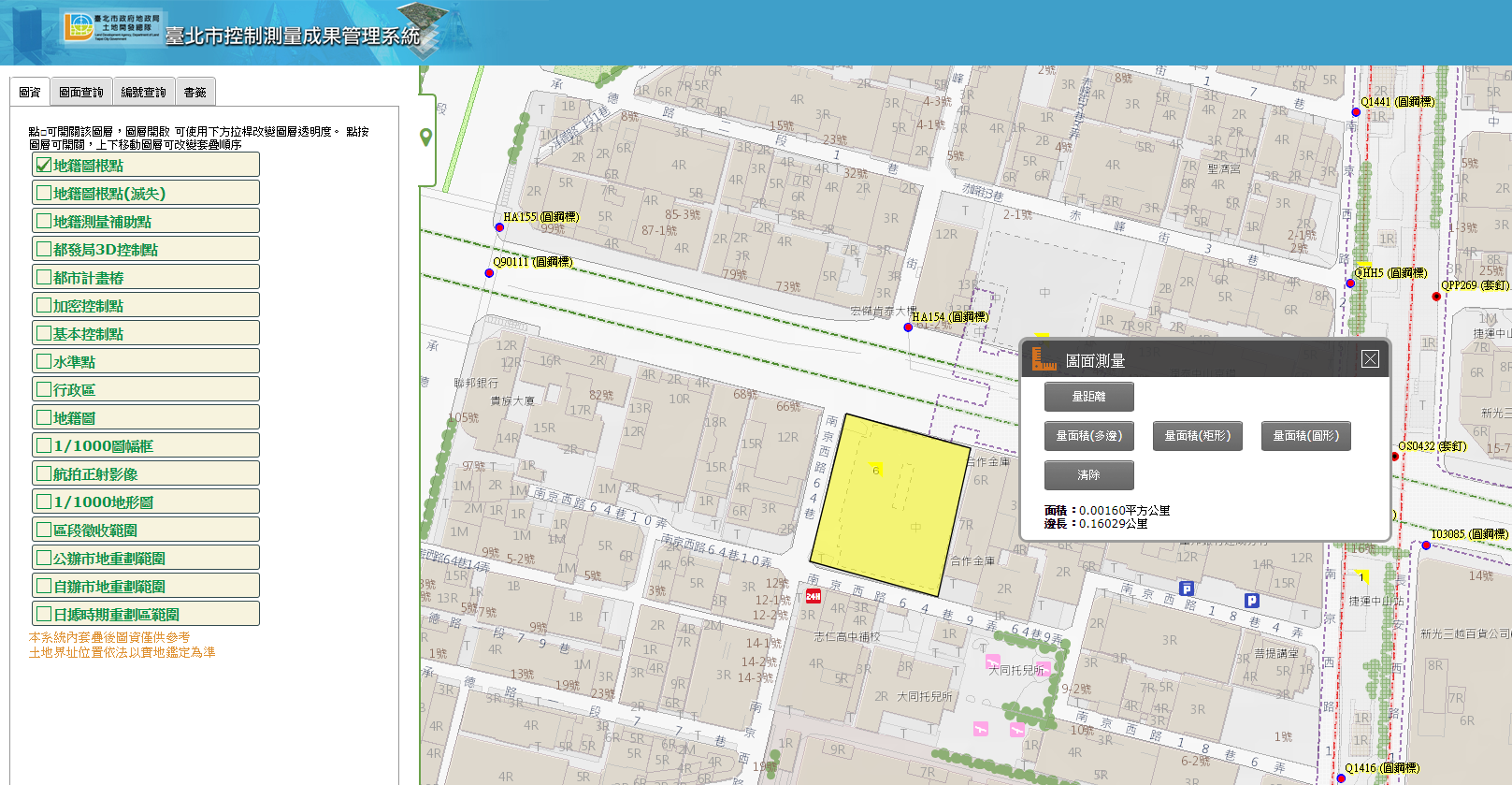Image resolution: width=1512 pixels, height=785 pixels.
Task: Click the green location pin panel handle
Action: coord(426,138)
